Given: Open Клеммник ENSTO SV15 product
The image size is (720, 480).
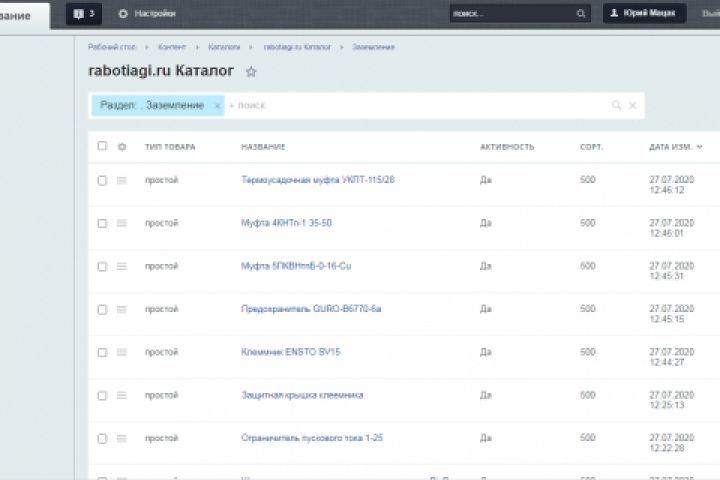Looking at the screenshot, I should tap(291, 352).
